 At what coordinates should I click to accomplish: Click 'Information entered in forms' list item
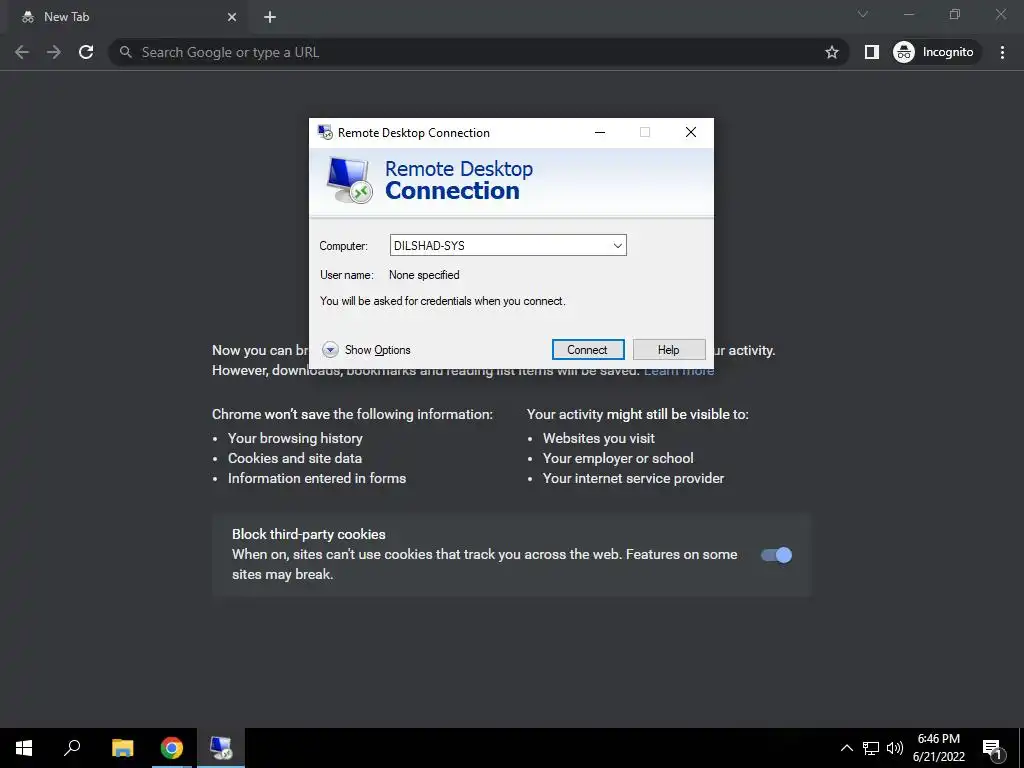tap(317, 479)
